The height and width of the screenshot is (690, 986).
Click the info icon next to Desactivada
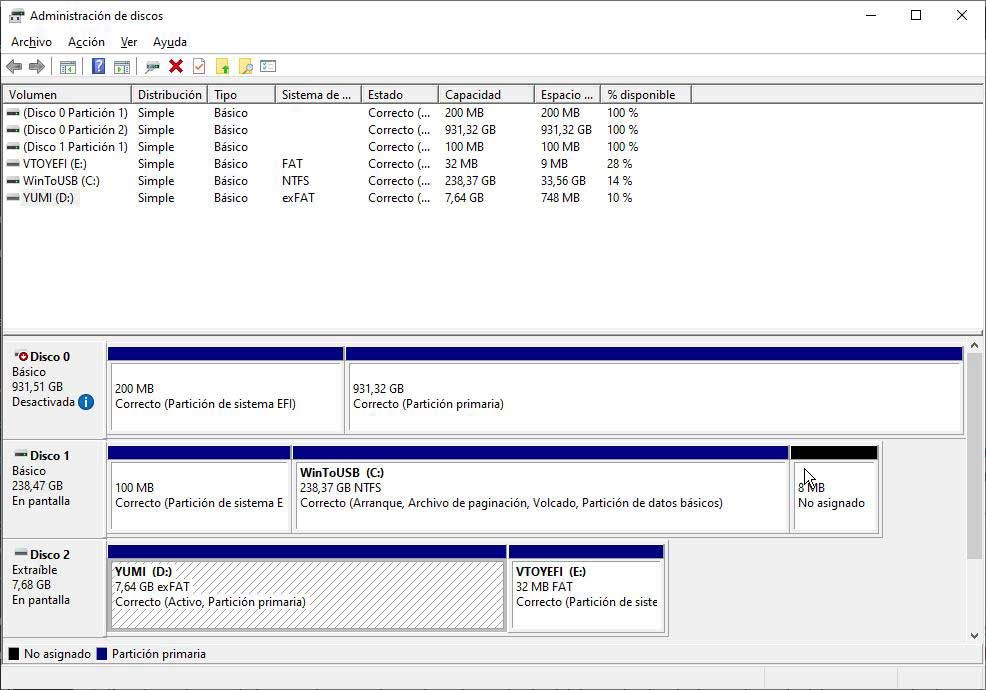[x=86, y=402]
